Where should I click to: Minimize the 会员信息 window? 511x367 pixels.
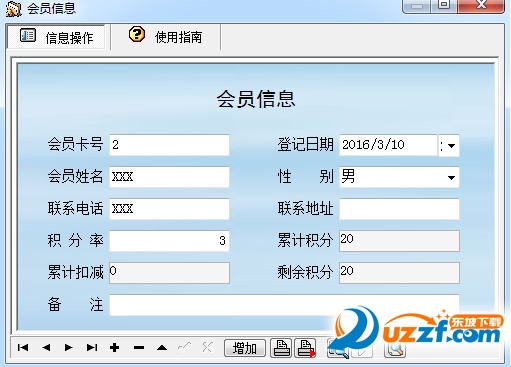pos(417,6)
